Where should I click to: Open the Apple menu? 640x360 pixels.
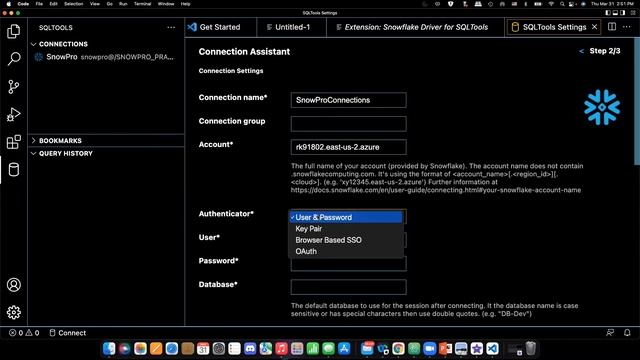click(9, 4)
